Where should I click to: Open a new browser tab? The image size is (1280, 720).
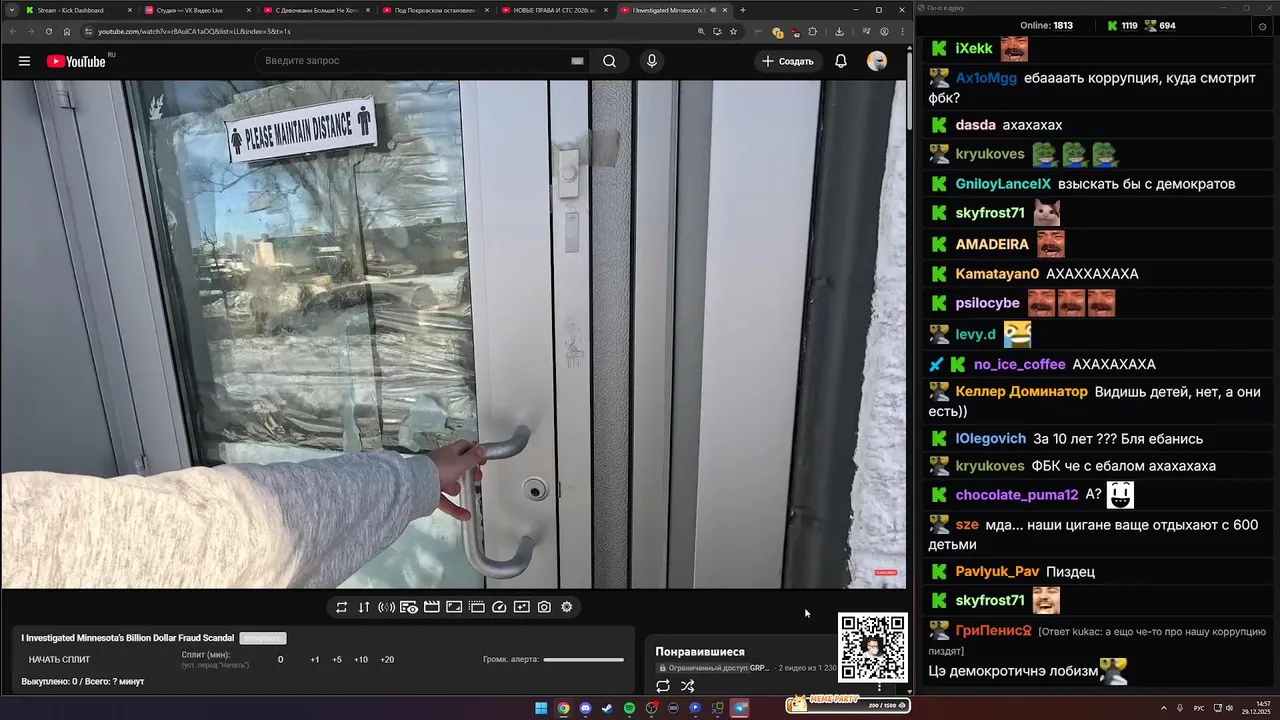click(742, 10)
